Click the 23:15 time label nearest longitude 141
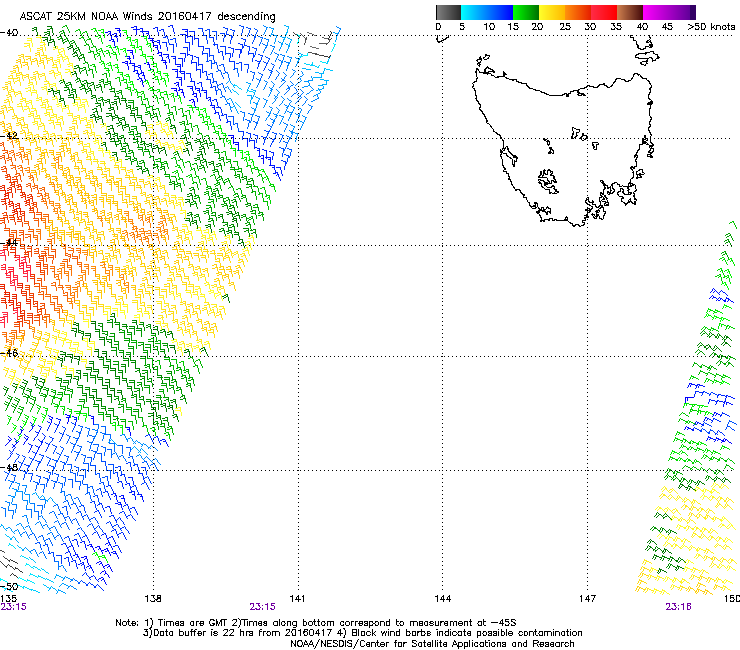The image size is (740, 650). click(262, 607)
